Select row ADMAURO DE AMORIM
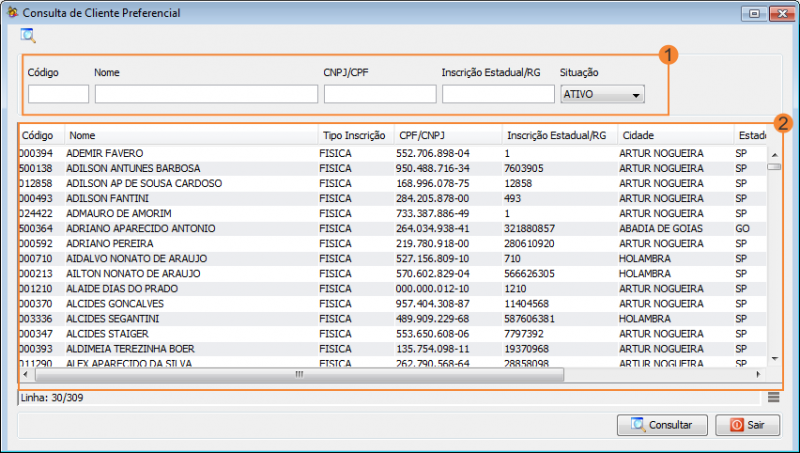 coord(393,213)
